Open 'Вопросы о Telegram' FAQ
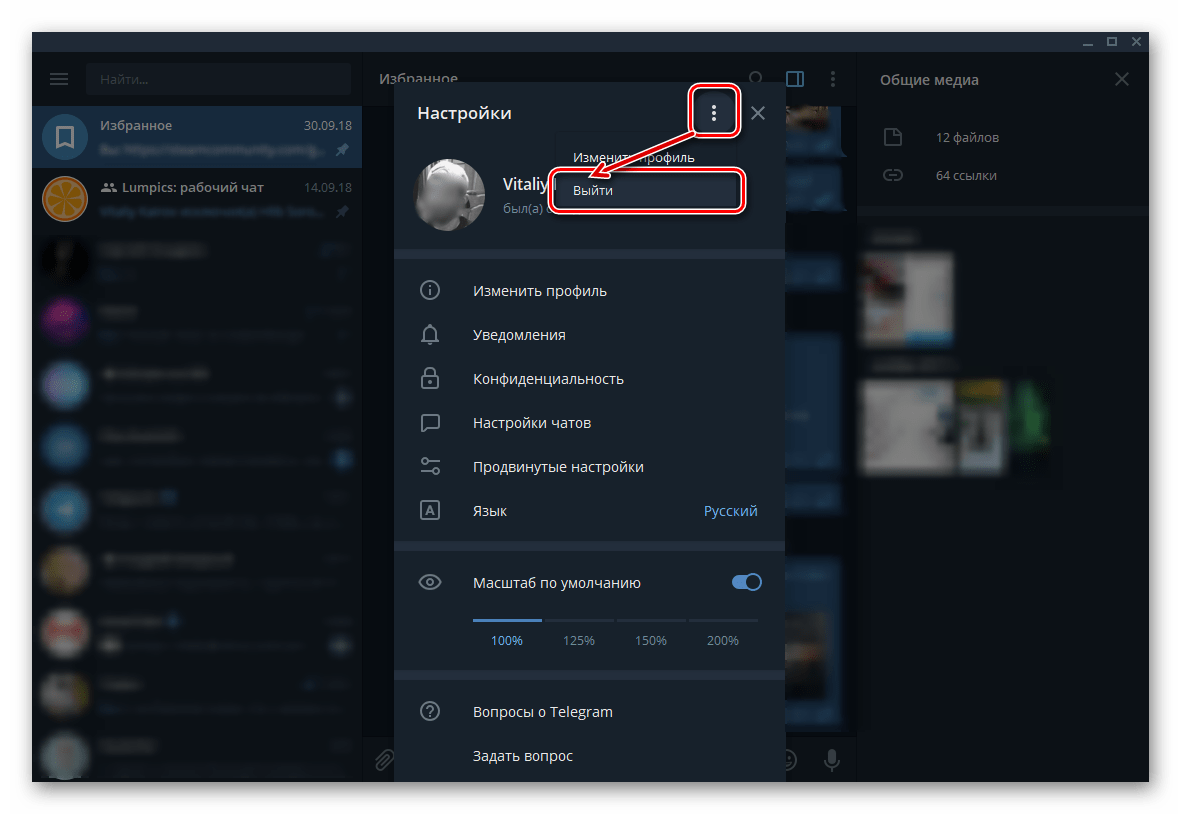Screen dimensions: 1181x814 (589, 712)
